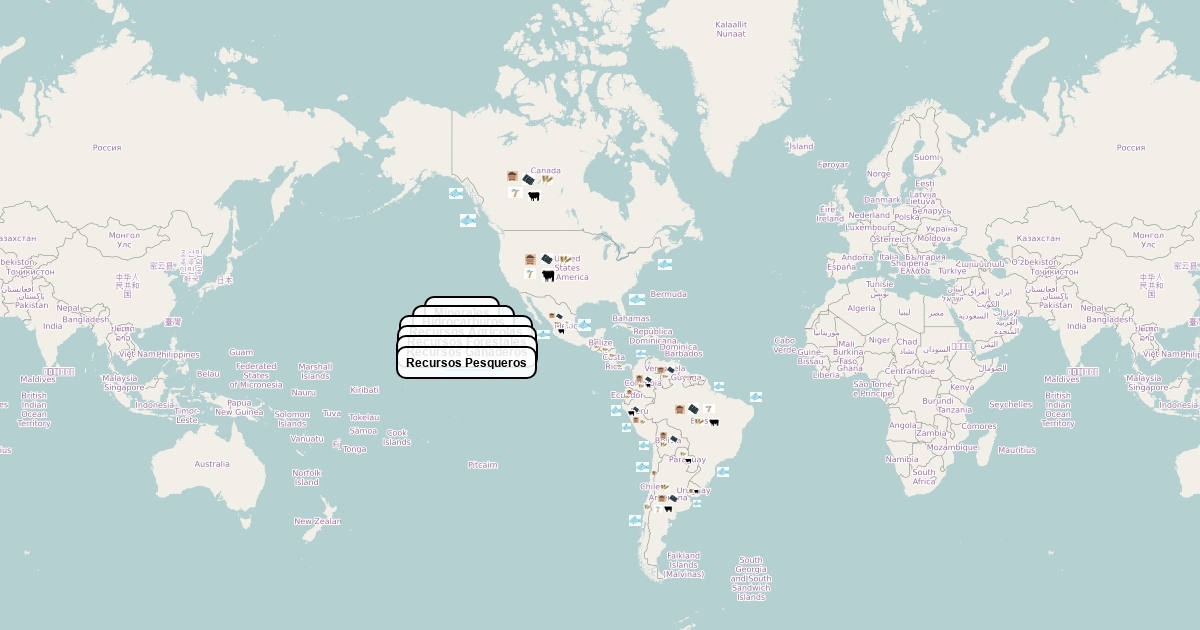This screenshot has width=1200, height=630.
Task: Click the dark oil icon in Brazil
Action: pos(693,409)
